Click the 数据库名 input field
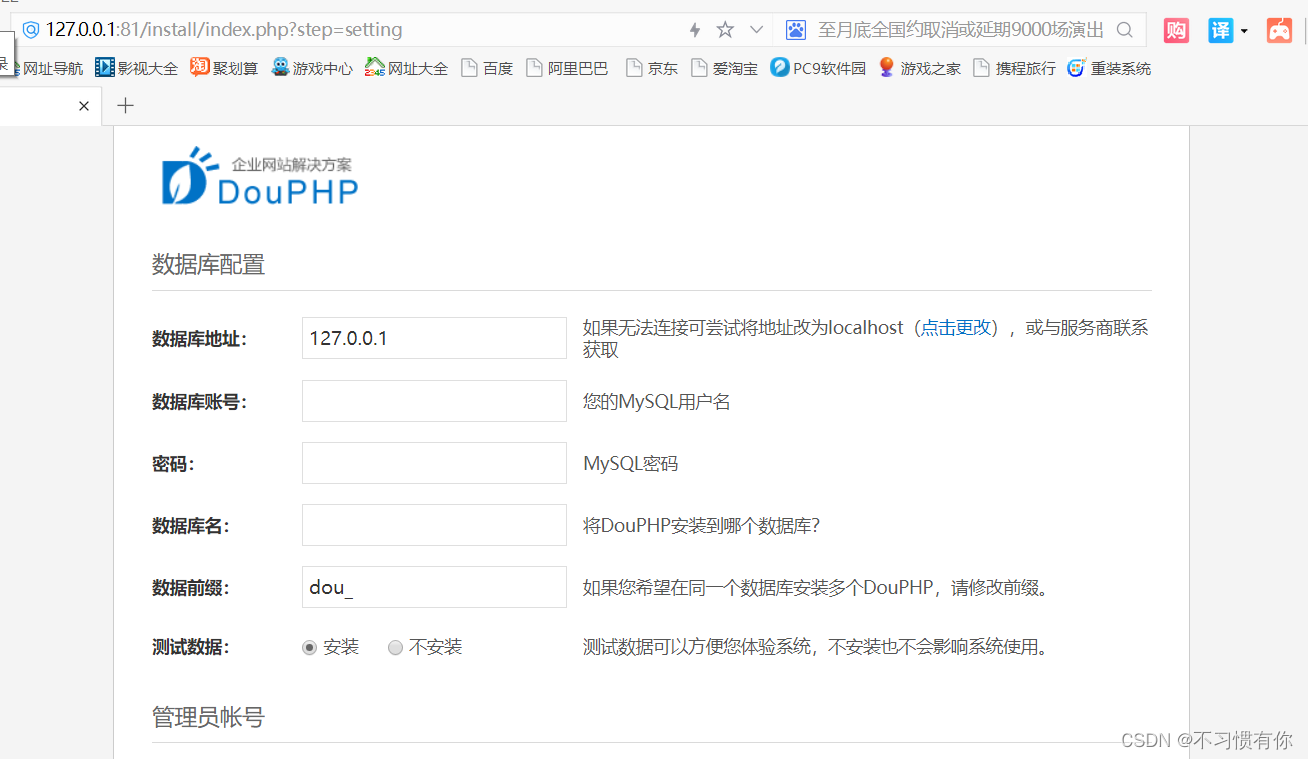Screen dimensions: 1308x759 (433, 524)
